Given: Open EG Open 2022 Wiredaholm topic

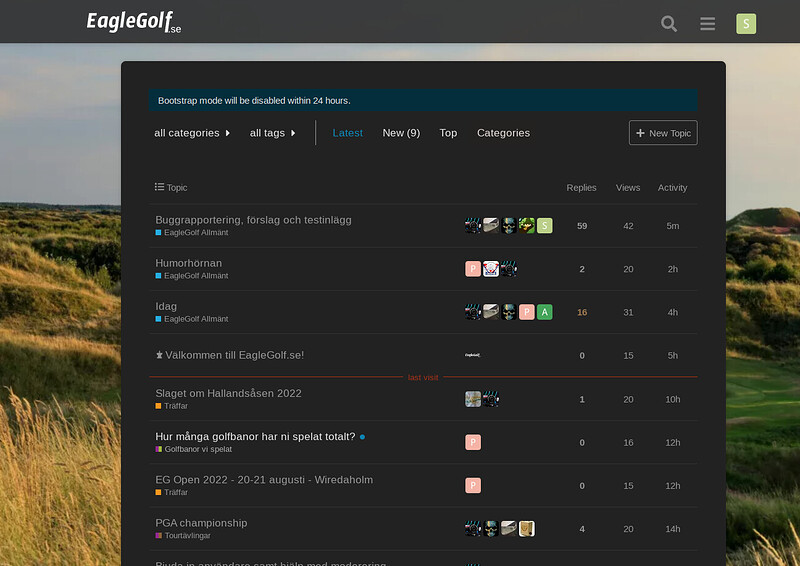Looking at the screenshot, I should pyautogui.click(x=264, y=480).
